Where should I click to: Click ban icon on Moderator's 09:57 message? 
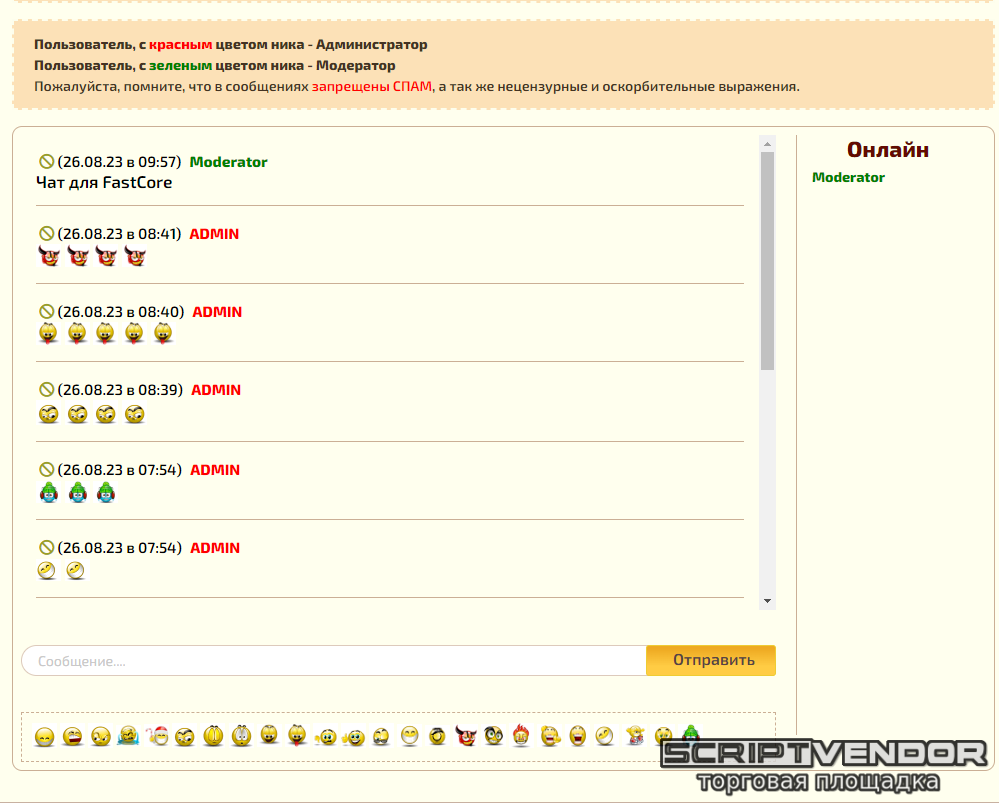coord(46,162)
